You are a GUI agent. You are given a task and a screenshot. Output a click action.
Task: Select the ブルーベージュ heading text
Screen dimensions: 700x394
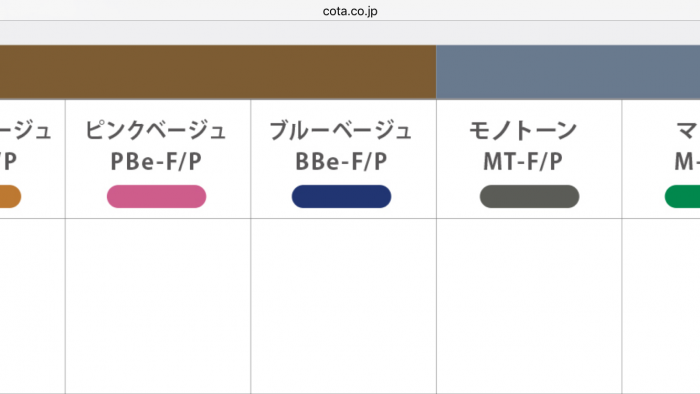click(341, 130)
